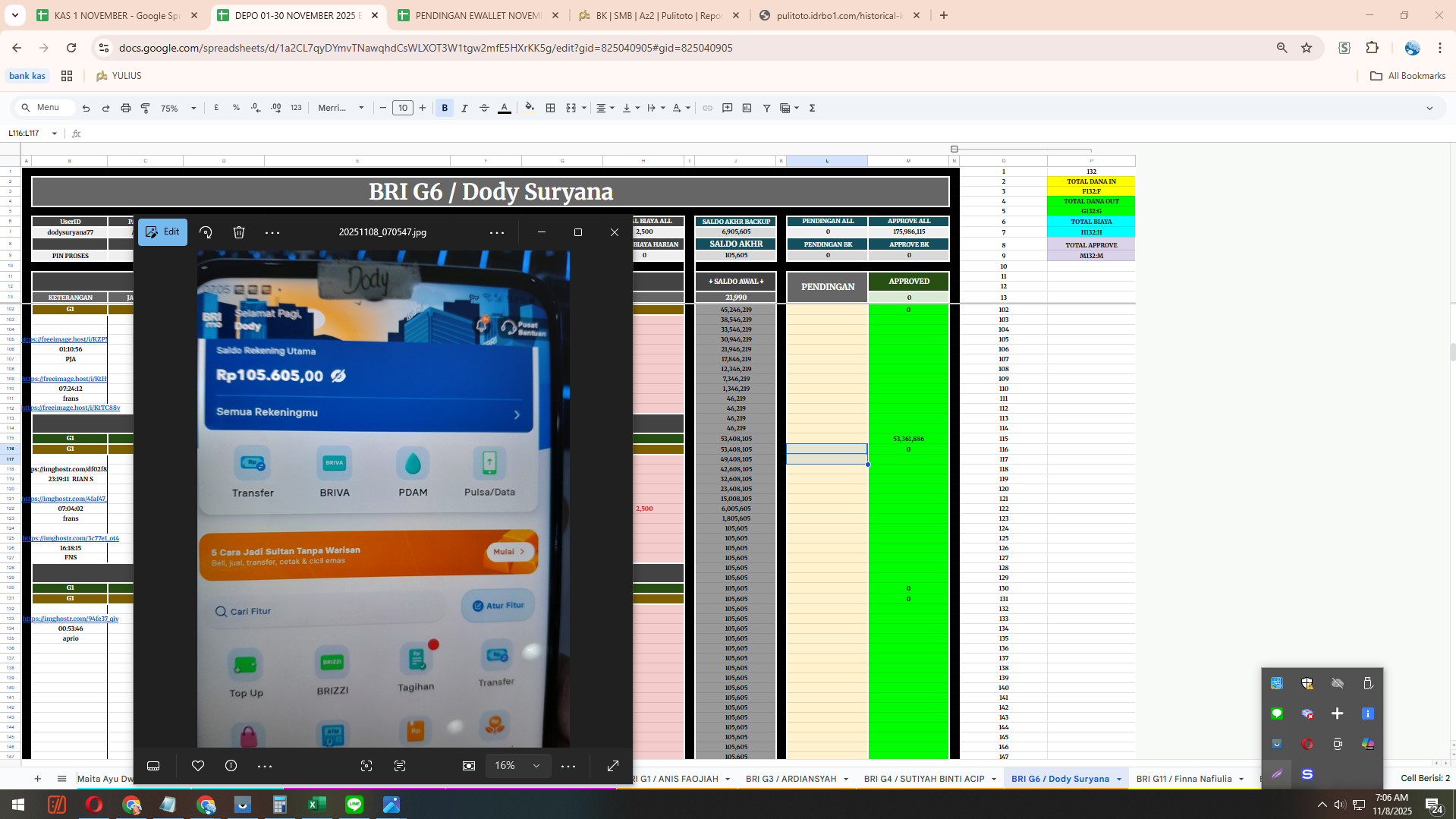Click Edit in the photo viewer
Image resolution: width=1456 pixels, height=819 pixels.
click(162, 232)
